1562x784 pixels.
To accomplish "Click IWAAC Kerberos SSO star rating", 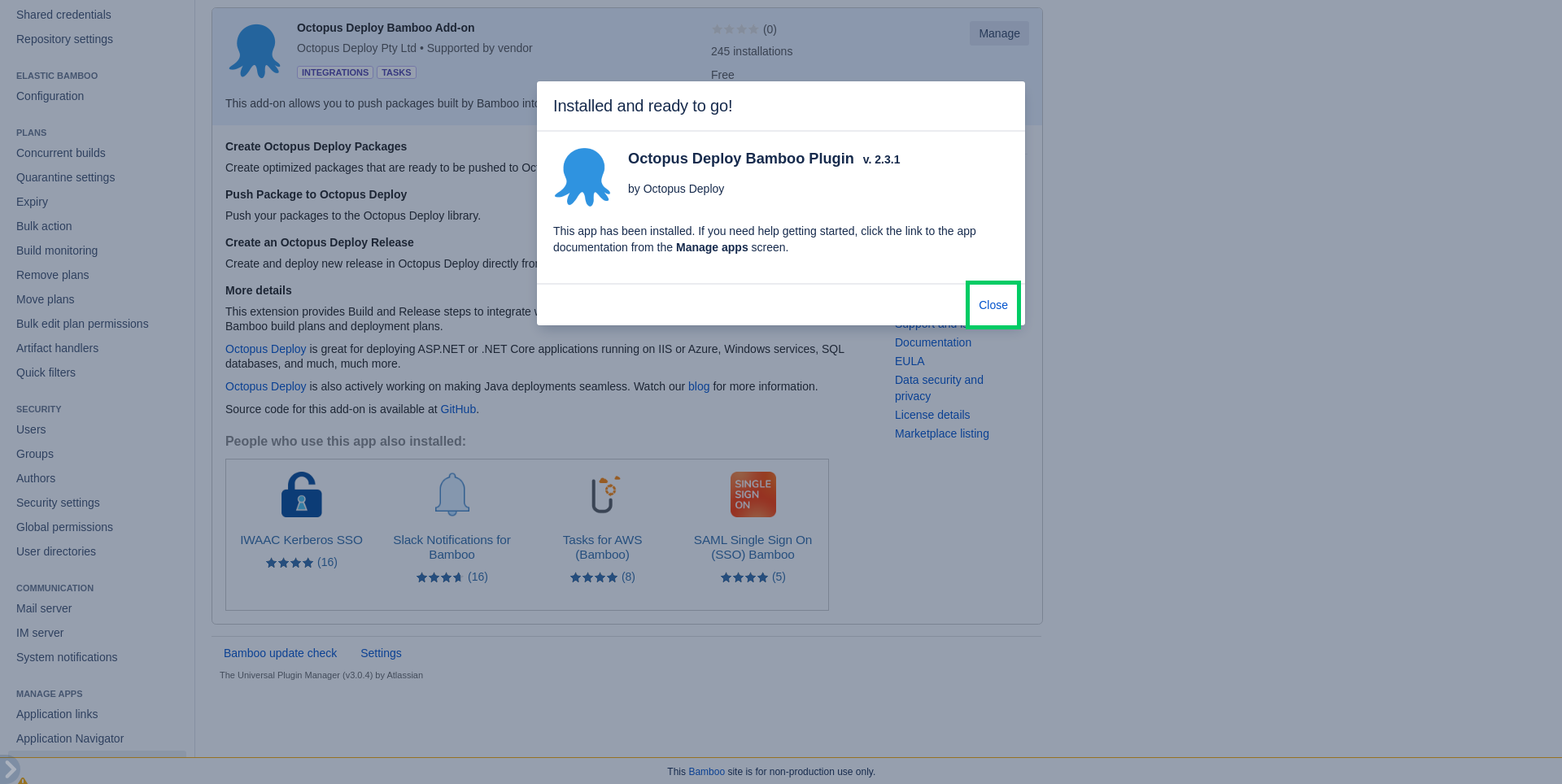I will click(x=290, y=563).
